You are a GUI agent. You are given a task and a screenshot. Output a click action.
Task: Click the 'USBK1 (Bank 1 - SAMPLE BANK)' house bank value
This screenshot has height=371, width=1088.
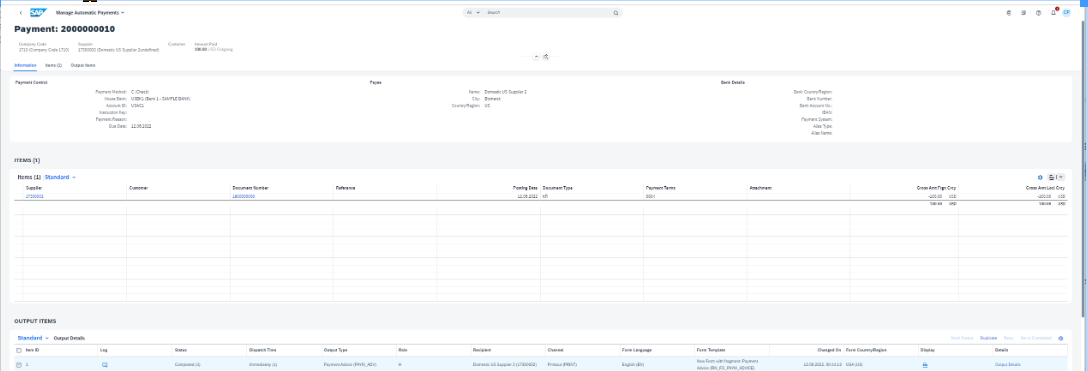coord(160,98)
